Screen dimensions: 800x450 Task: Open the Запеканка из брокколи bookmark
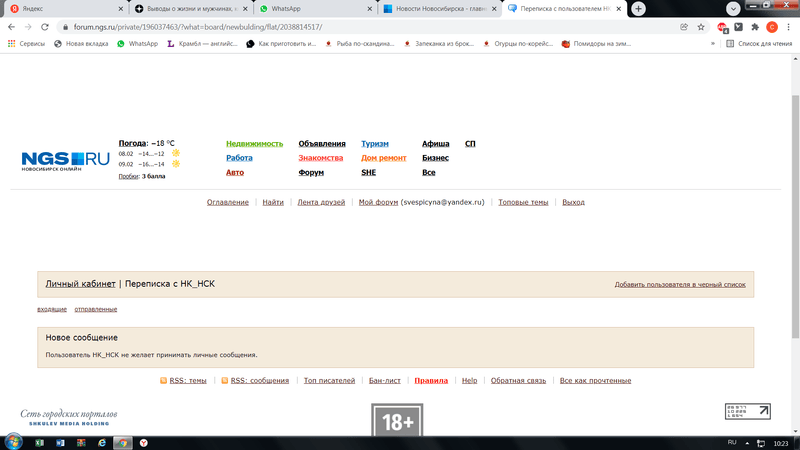pyautogui.click(x=439, y=44)
